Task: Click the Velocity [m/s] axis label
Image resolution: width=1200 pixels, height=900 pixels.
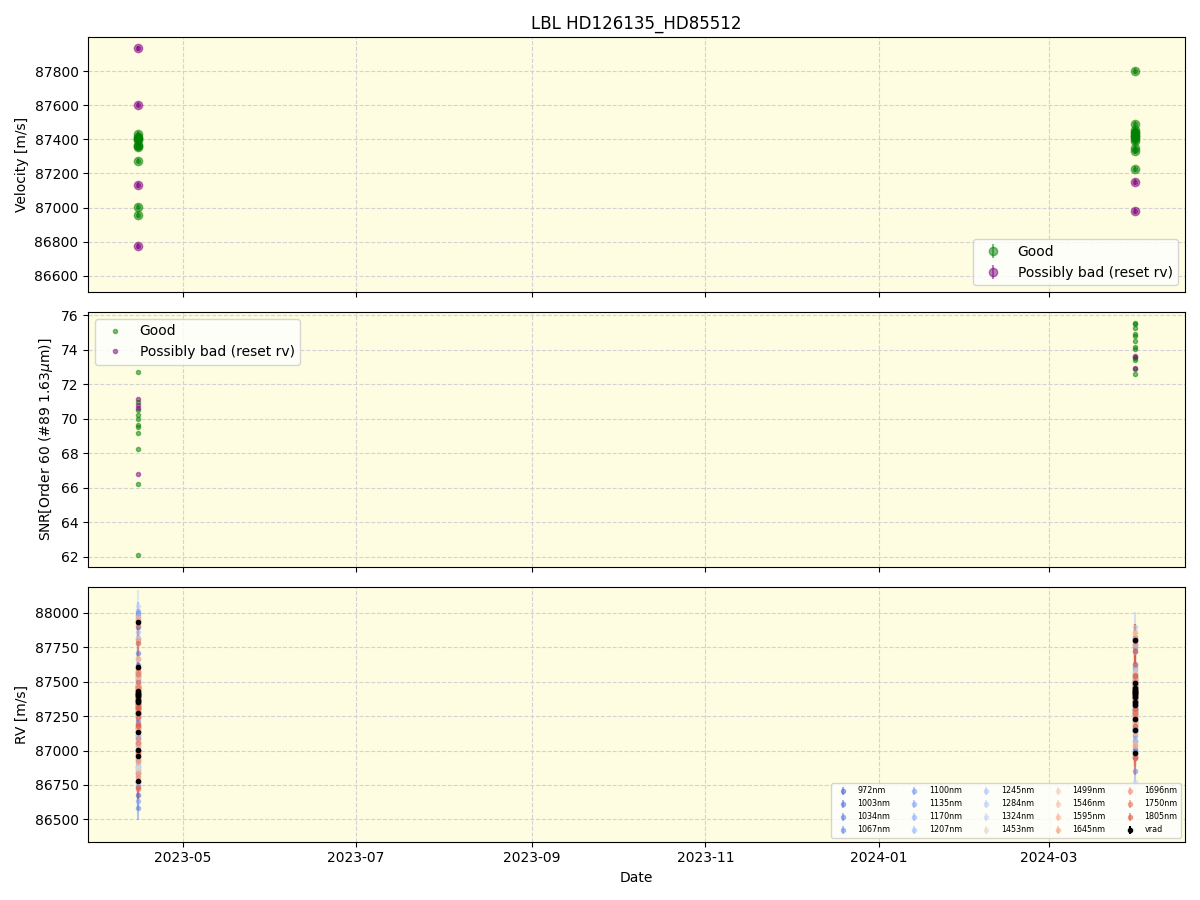Action: (21, 164)
